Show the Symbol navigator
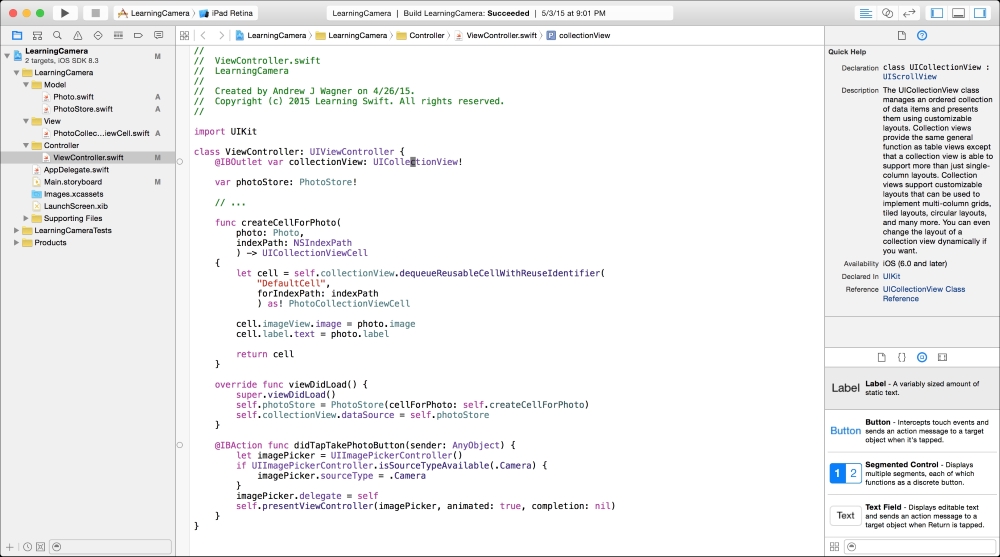This screenshot has width=1000, height=557. coord(38,36)
